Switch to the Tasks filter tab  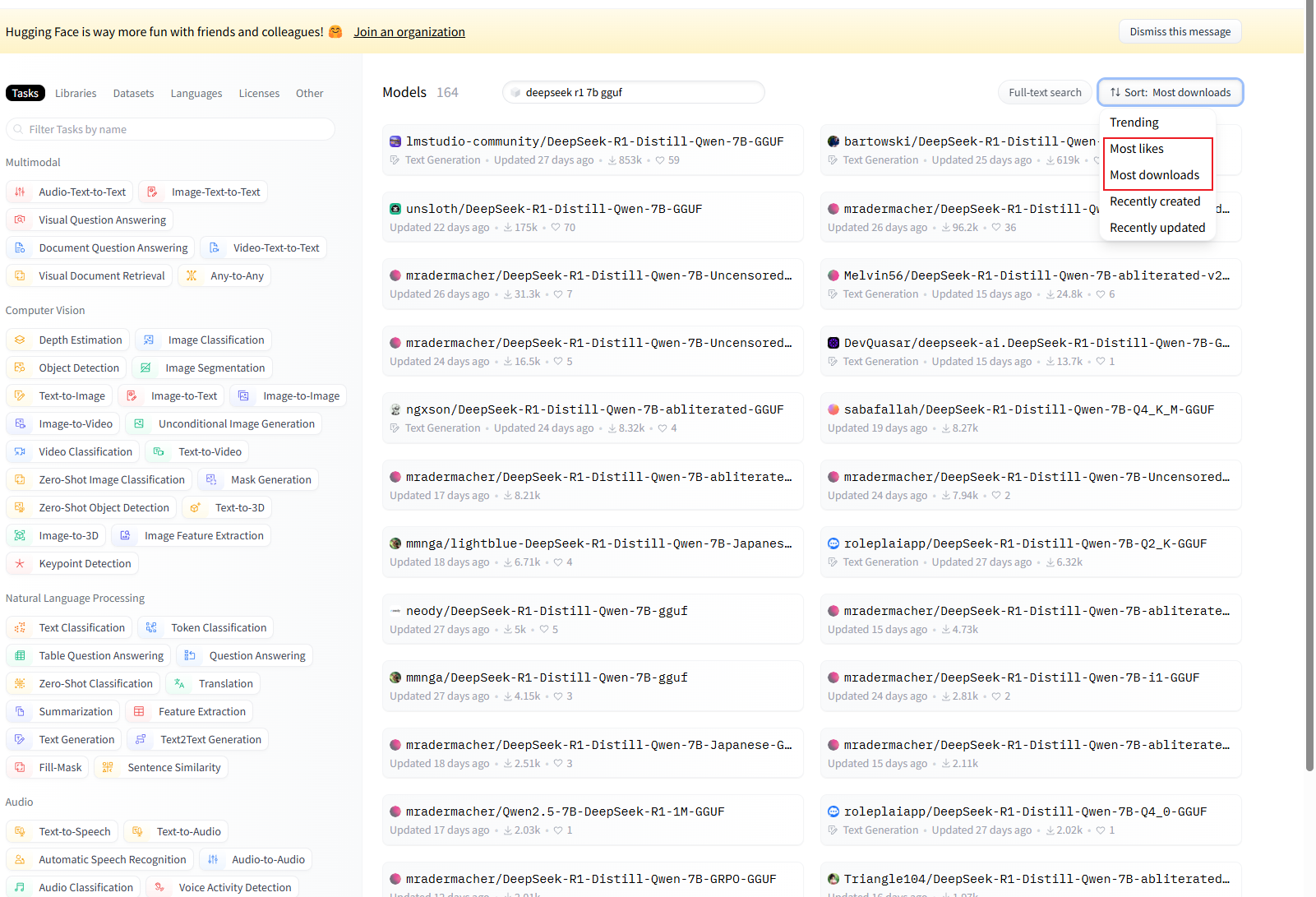click(x=25, y=93)
